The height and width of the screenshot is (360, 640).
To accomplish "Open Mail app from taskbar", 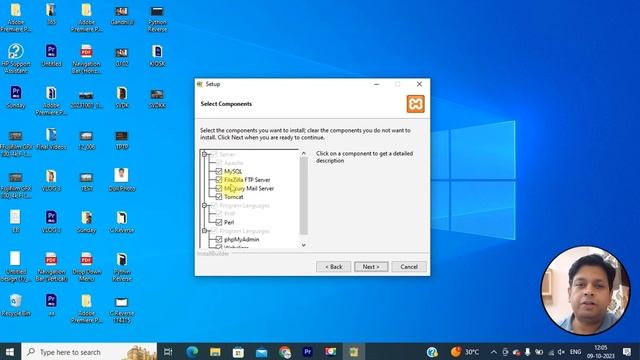I will pos(262,351).
